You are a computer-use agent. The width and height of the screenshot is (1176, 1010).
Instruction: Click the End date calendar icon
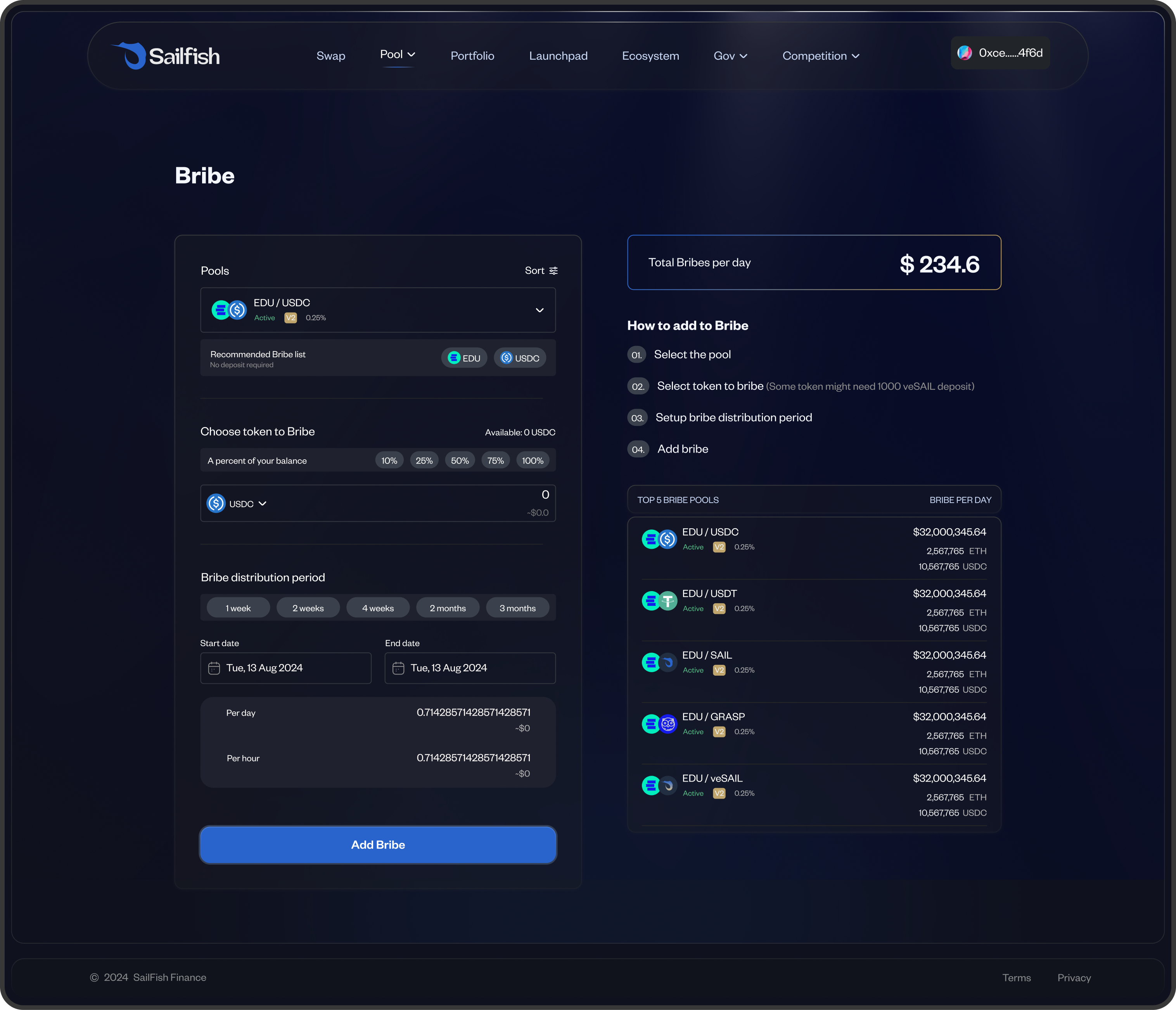398,668
